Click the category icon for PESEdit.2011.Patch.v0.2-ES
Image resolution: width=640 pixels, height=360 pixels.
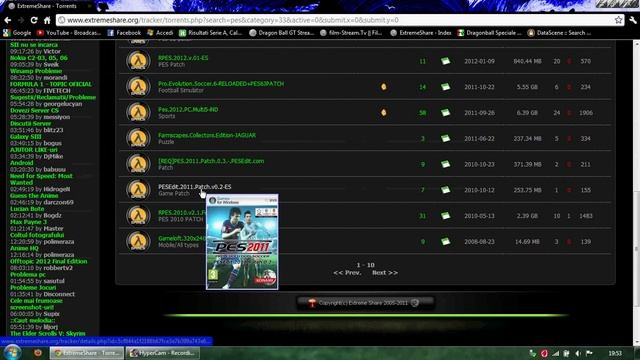[138, 190]
